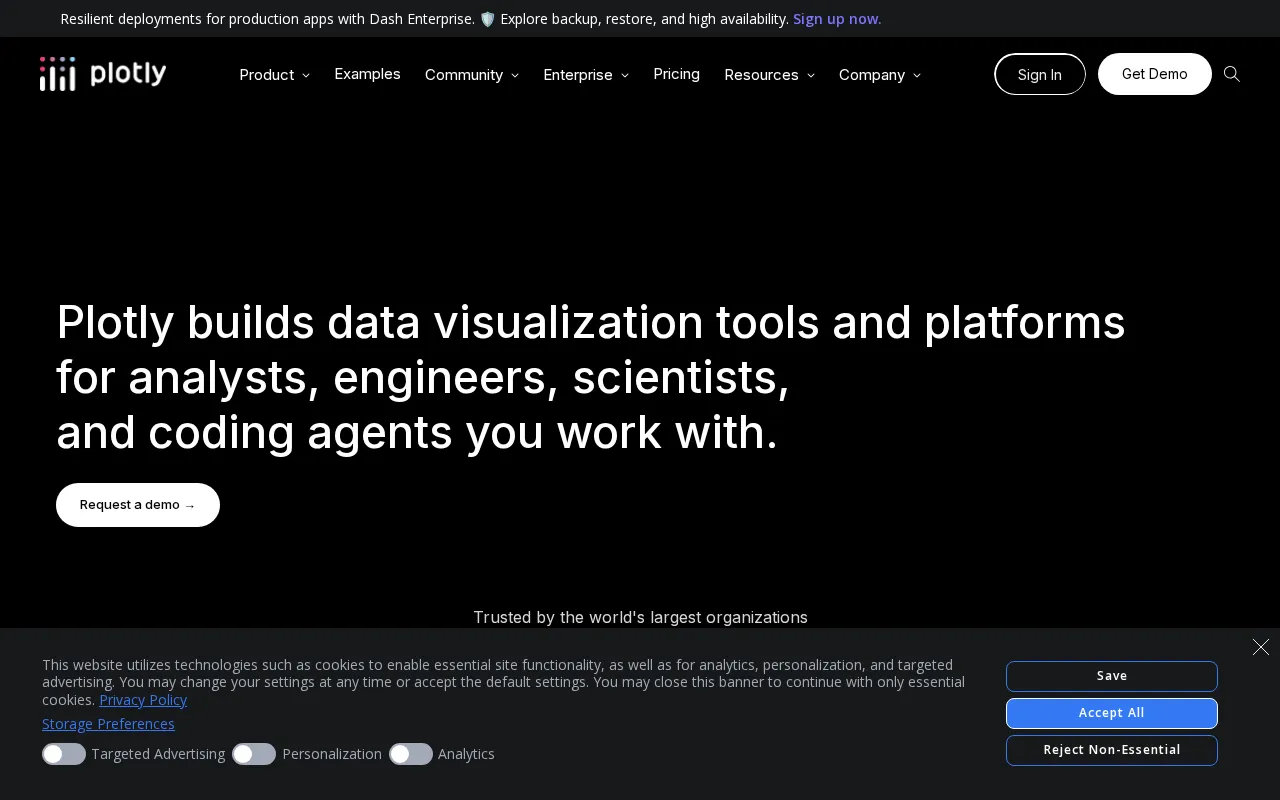Click the hero headline starting 'Plotly builds data visualization'

pyautogui.click(x=591, y=378)
